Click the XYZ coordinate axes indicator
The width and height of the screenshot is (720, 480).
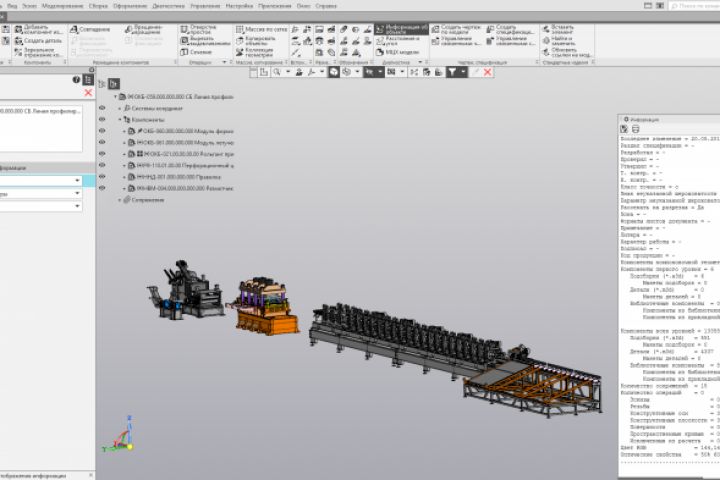pyautogui.click(x=120, y=435)
